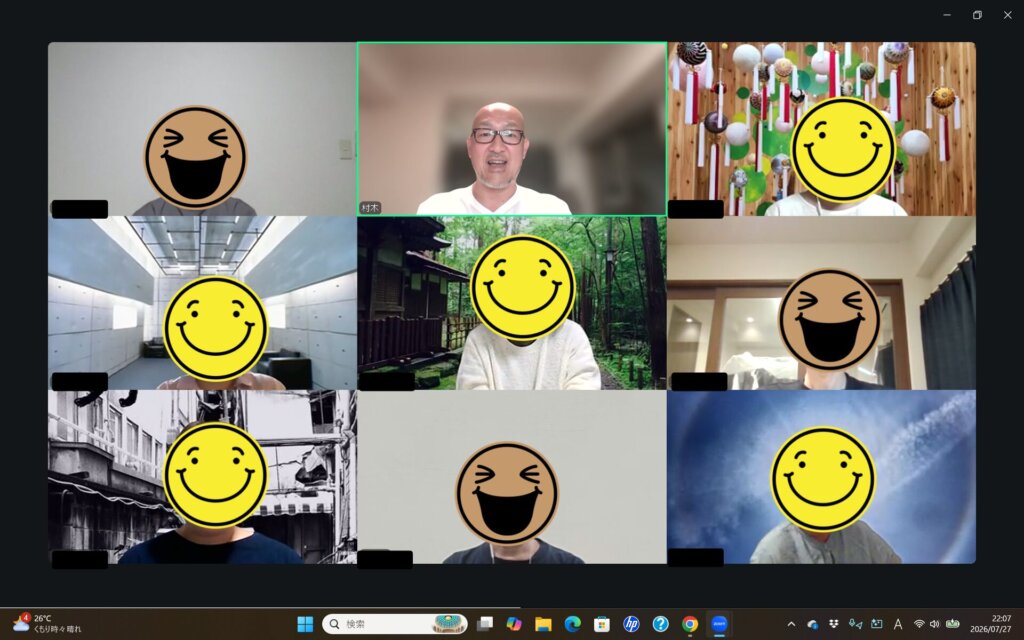Open the 26°C weather widget
Image resolution: width=1024 pixels, height=640 pixels.
[x=47, y=624]
